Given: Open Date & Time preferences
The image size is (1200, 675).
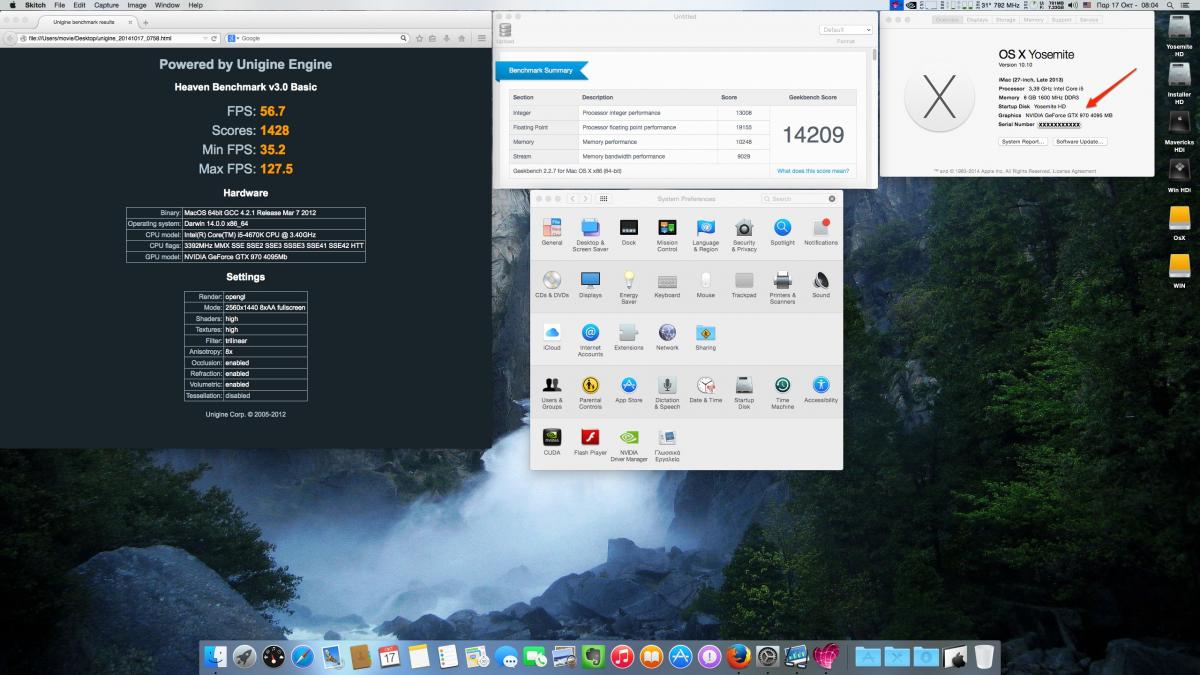Looking at the screenshot, I should point(705,389).
